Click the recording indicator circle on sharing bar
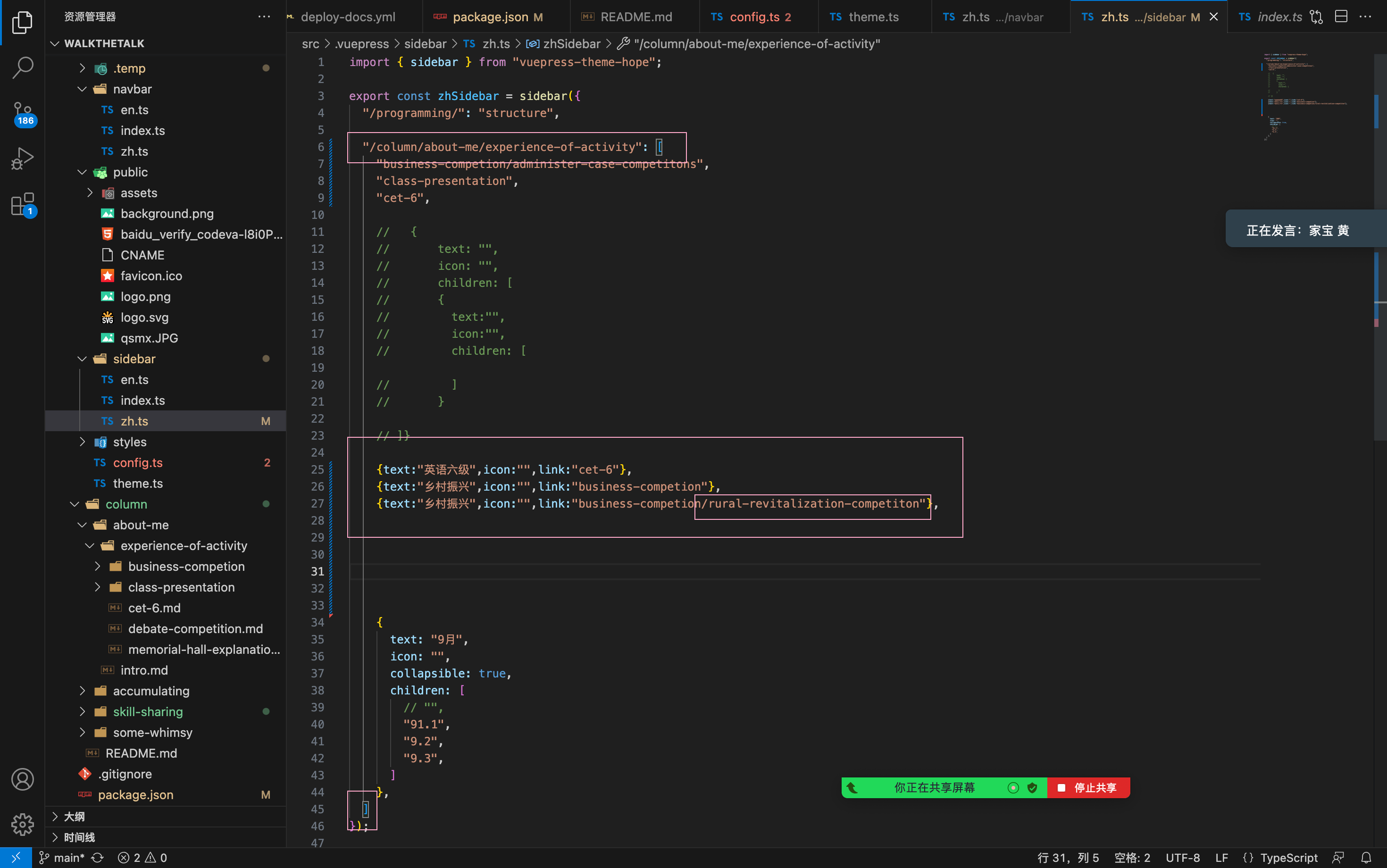This screenshot has height=868, width=1387. click(1013, 788)
